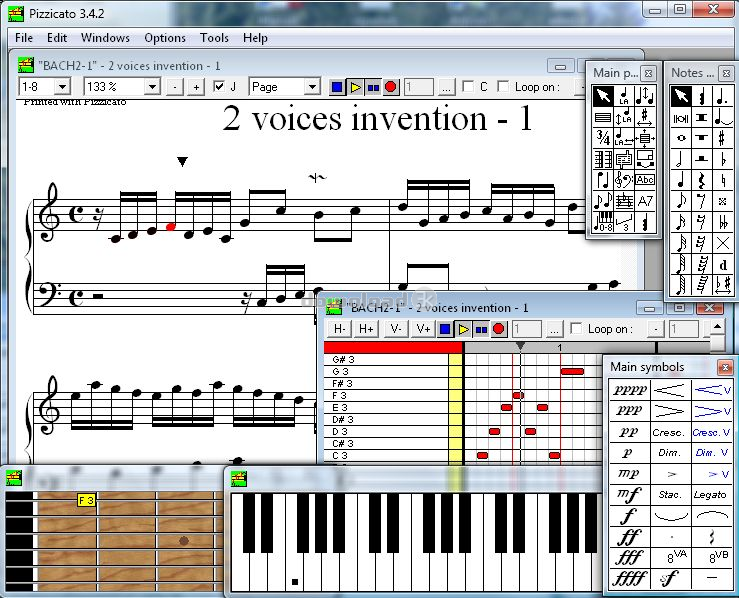Stop playback in the score window
Viewport: 739px width, 598px height.
[x=337, y=87]
